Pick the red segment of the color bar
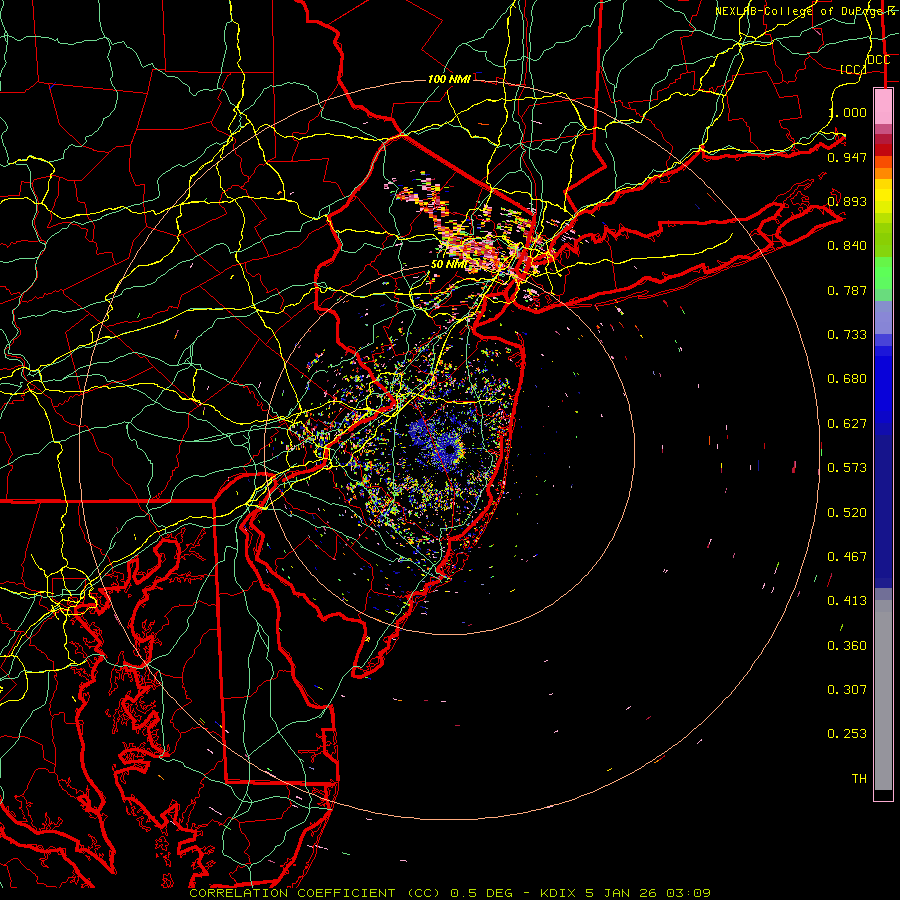The width and height of the screenshot is (900, 900). pos(883,150)
